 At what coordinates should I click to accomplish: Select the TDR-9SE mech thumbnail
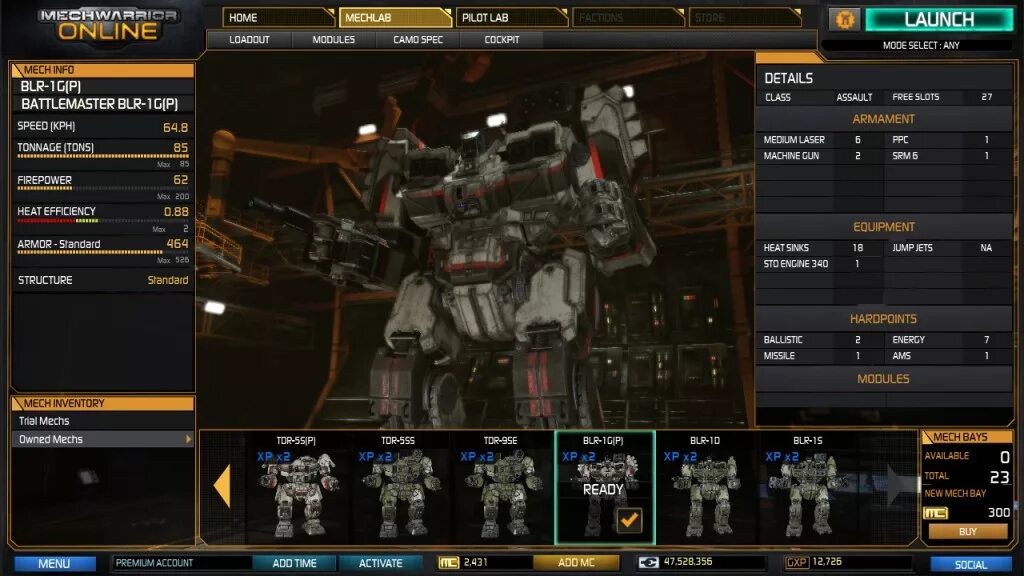click(x=500, y=487)
